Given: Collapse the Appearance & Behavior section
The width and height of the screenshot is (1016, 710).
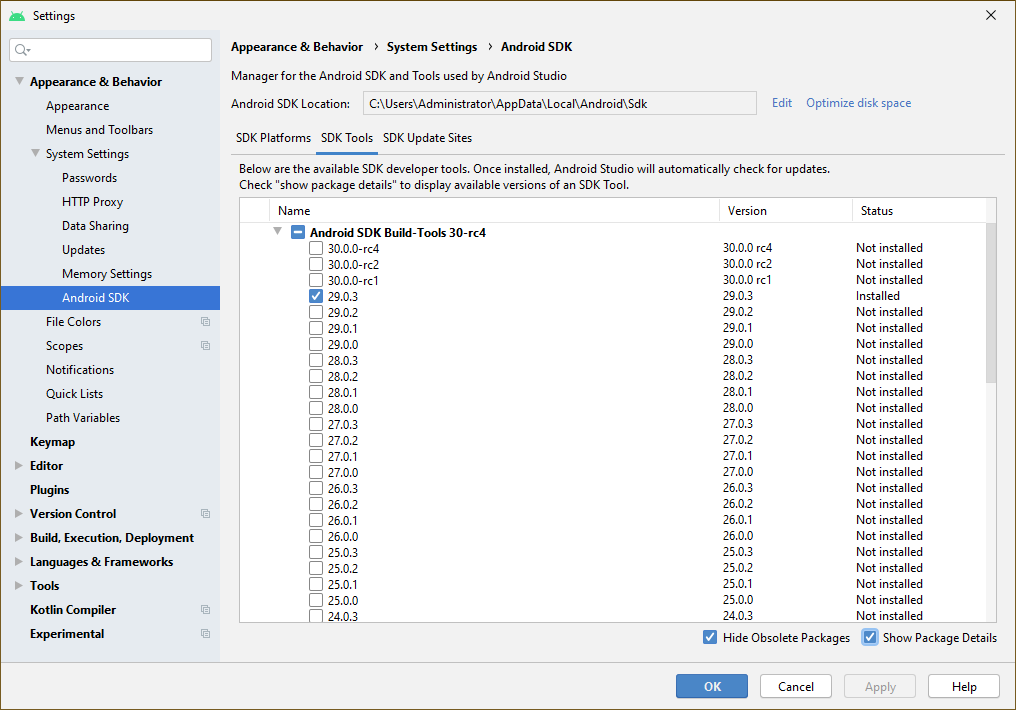Looking at the screenshot, I should 19,81.
